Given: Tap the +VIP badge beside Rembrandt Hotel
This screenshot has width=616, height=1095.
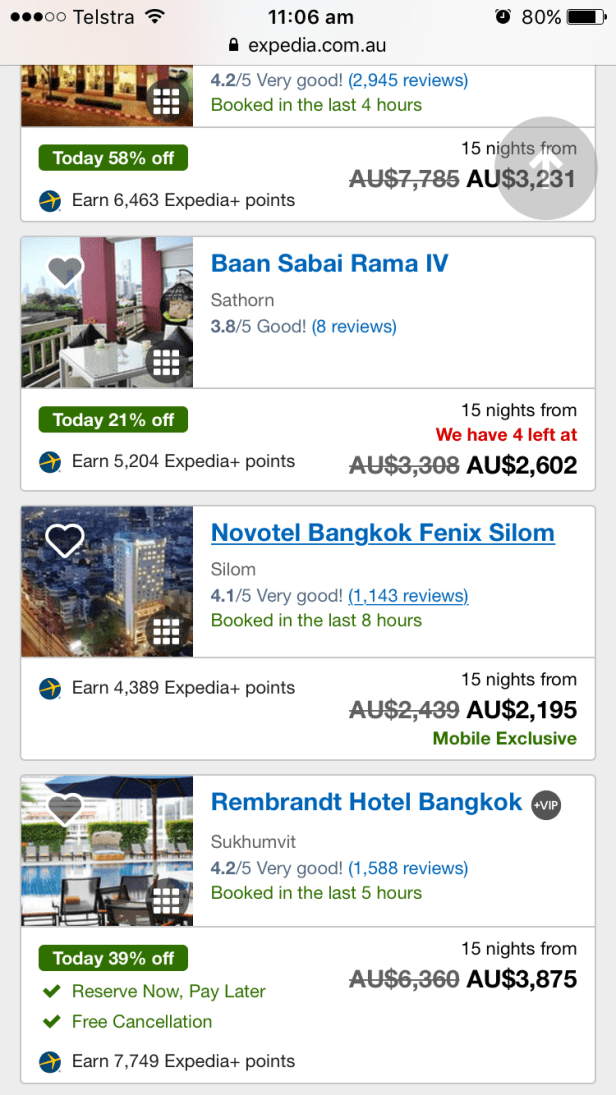Looking at the screenshot, I should [546, 804].
